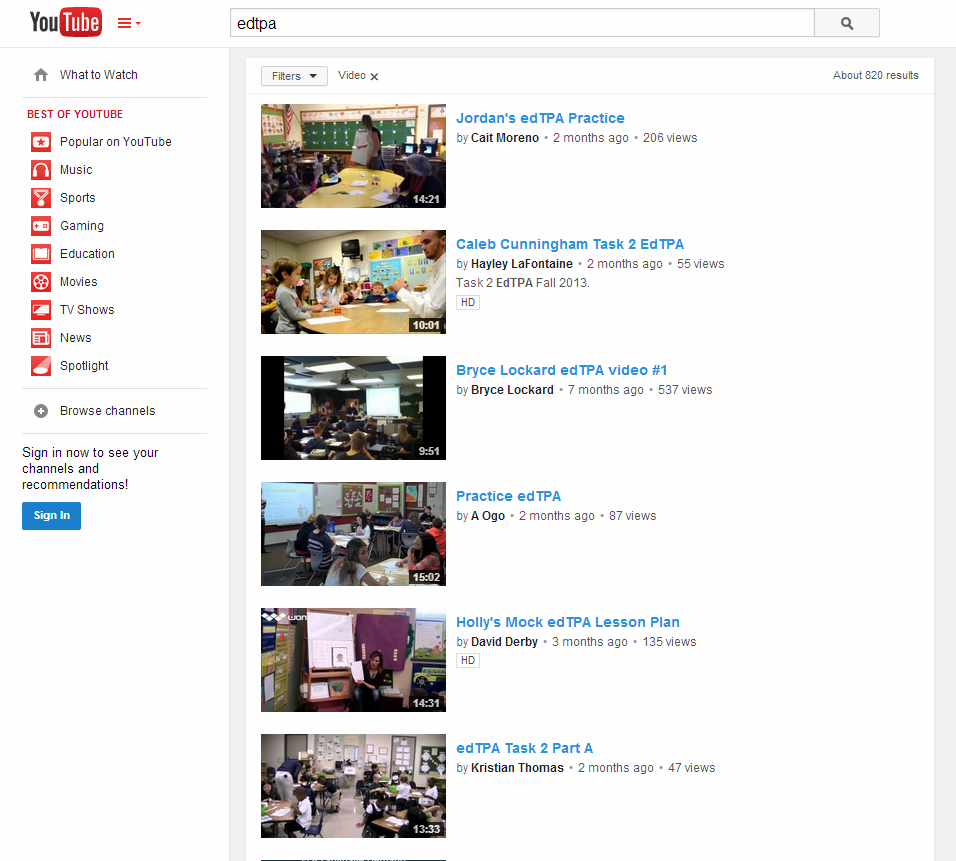Click the text '537 views'
The image size is (956, 861).
[685, 390]
